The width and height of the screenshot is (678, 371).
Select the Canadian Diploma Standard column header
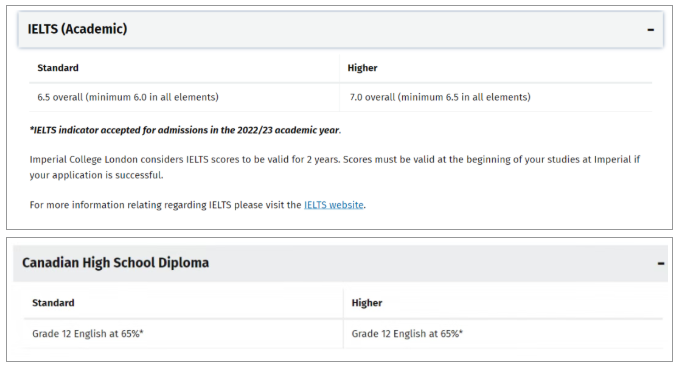(x=53, y=303)
